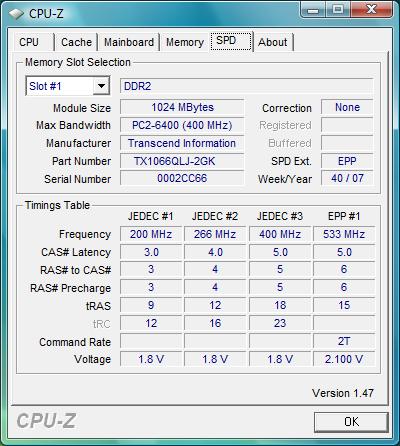400x446 pixels.
Task: Click the empty EPP #1 tRC field
Action: (x=344, y=323)
